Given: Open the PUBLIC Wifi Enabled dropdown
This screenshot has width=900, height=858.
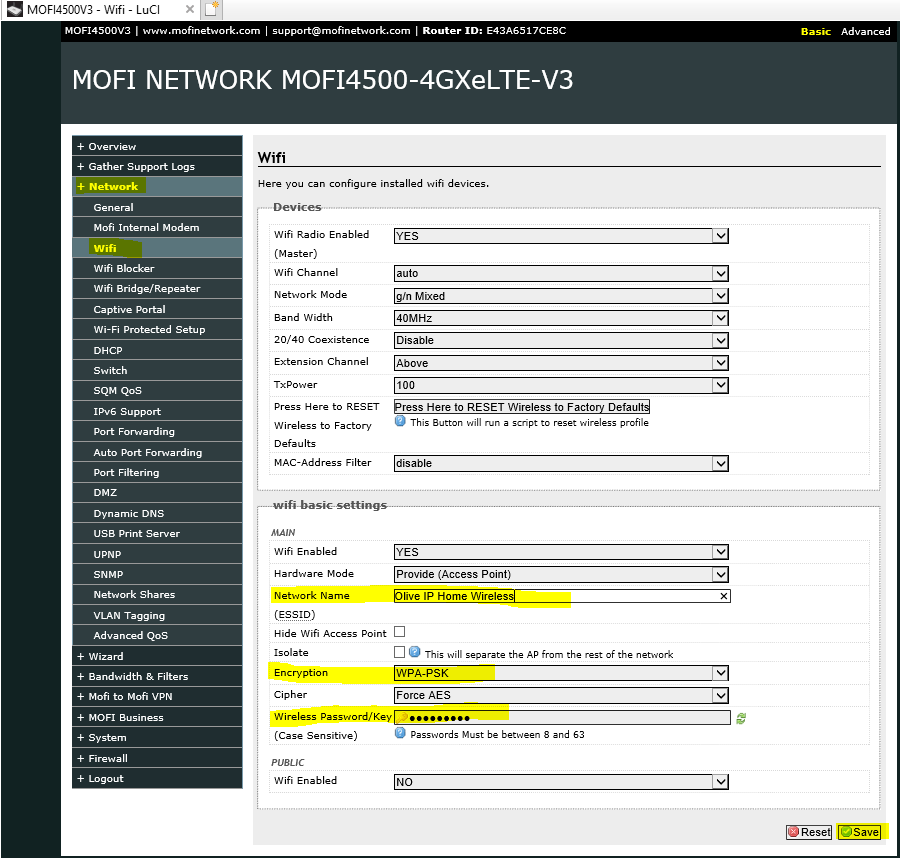Looking at the screenshot, I should pyautogui.click(x=561, y=782).
